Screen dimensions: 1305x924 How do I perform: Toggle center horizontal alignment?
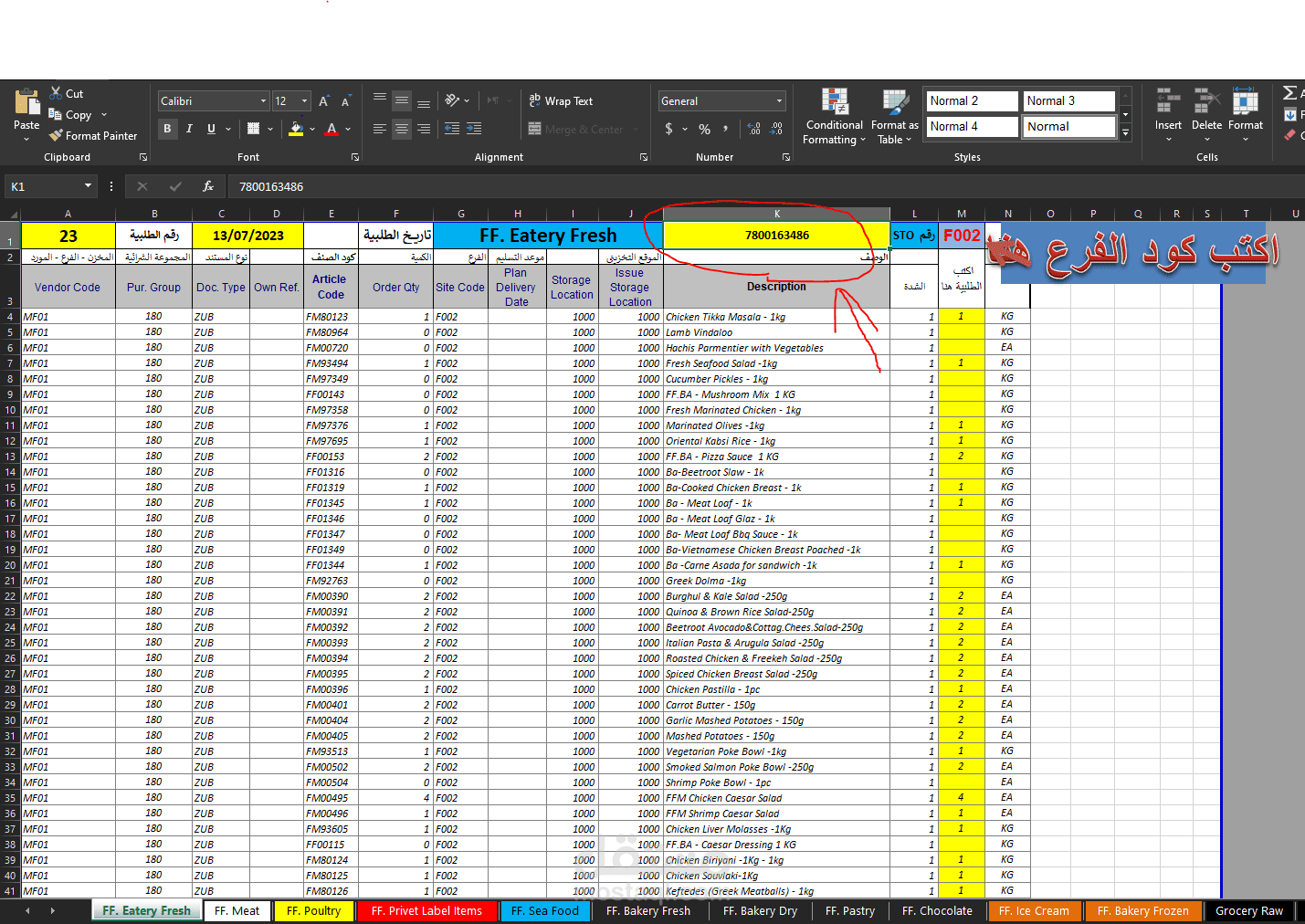402,129
